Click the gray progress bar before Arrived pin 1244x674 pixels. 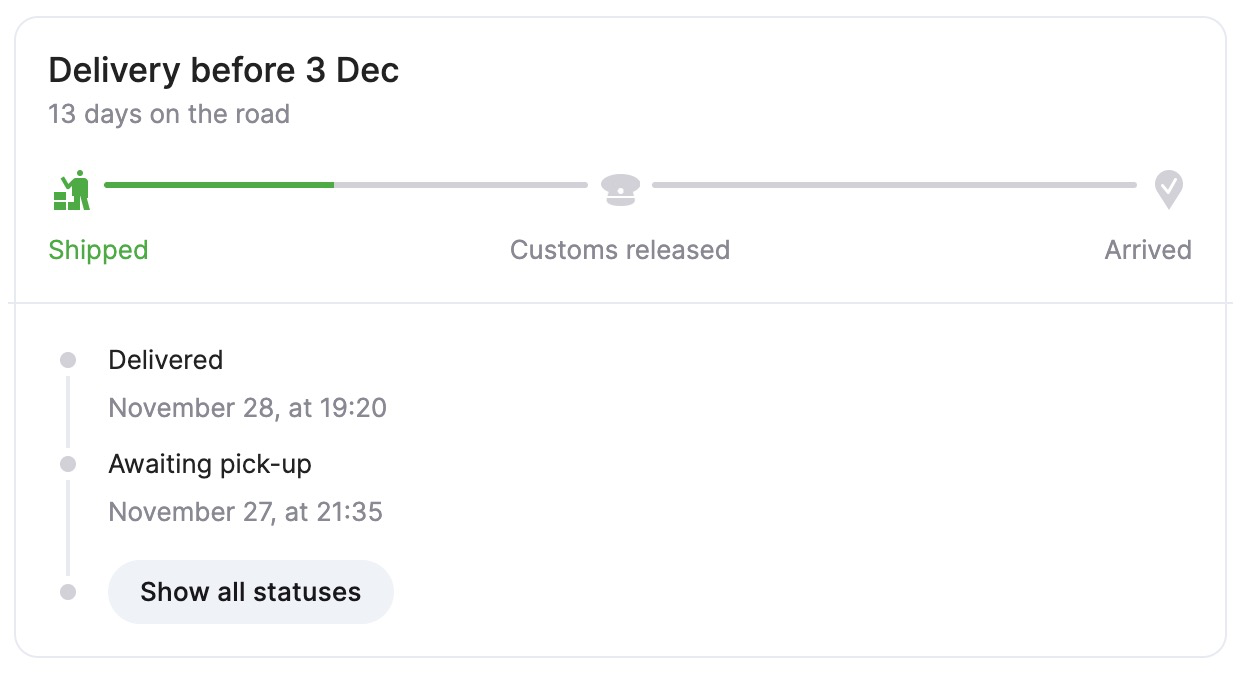click(894, 185)
